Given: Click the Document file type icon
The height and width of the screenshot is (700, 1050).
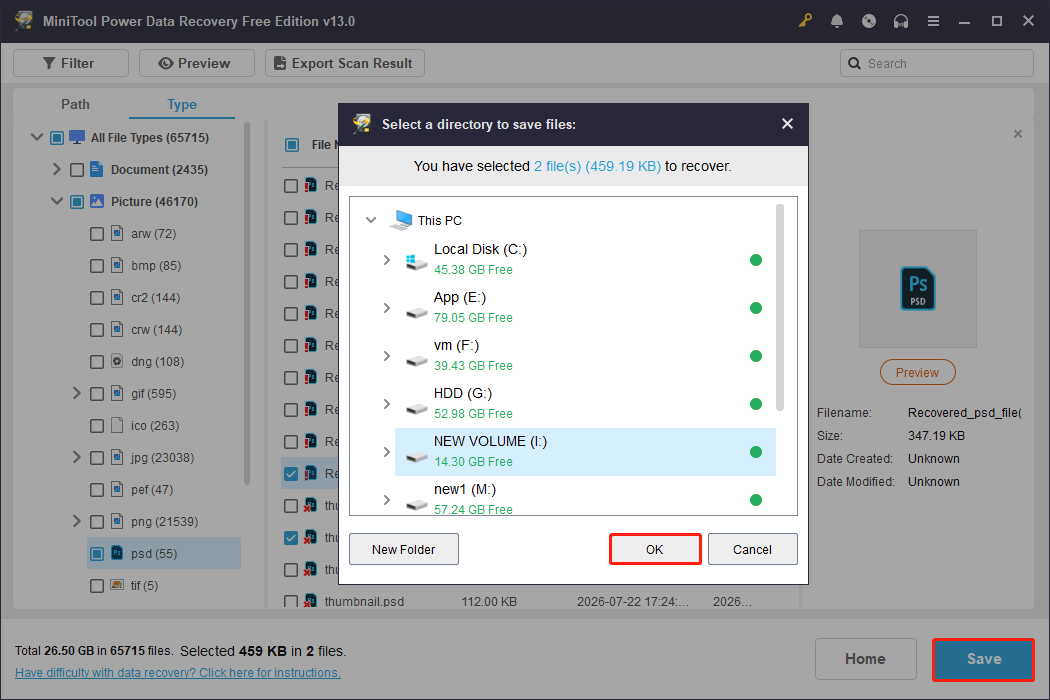Looking at the screenshot, I should click(97, 169).
